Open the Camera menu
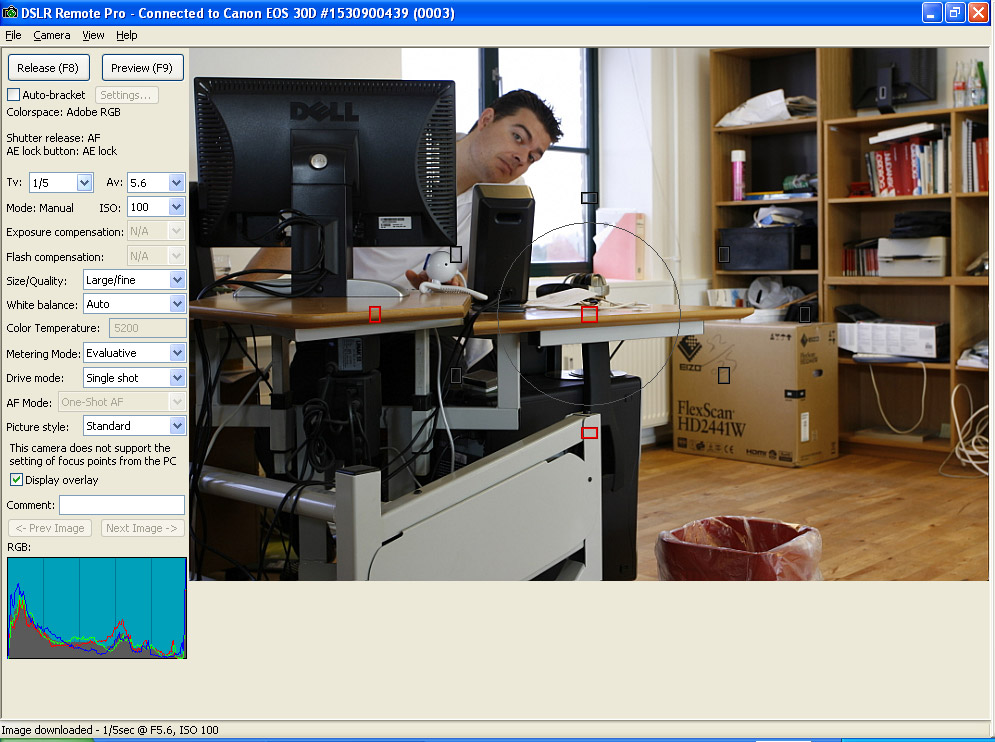 (51, 36)
